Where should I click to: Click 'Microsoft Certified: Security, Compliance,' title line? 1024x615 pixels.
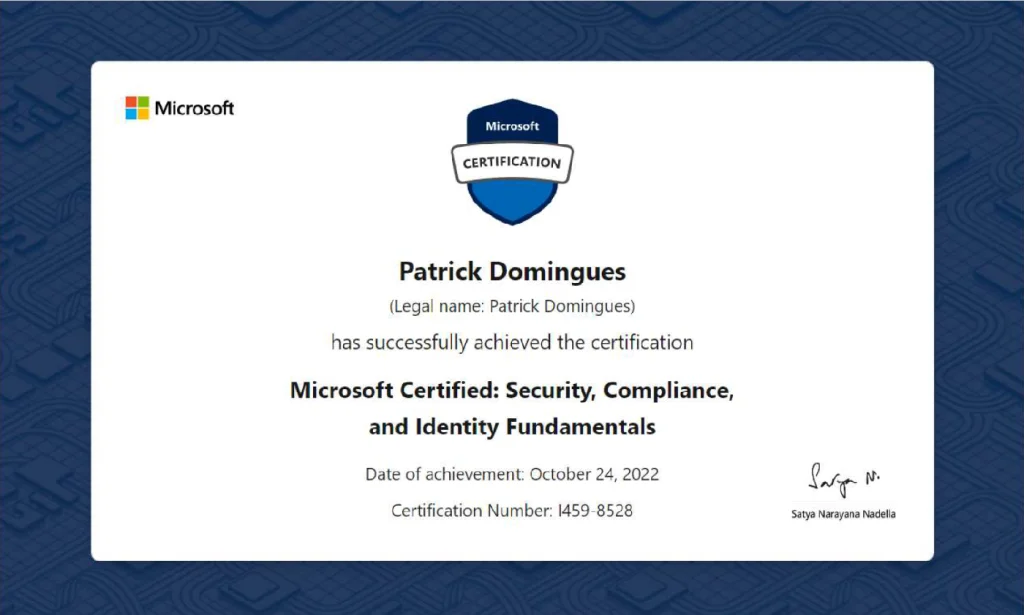point(512,390)
